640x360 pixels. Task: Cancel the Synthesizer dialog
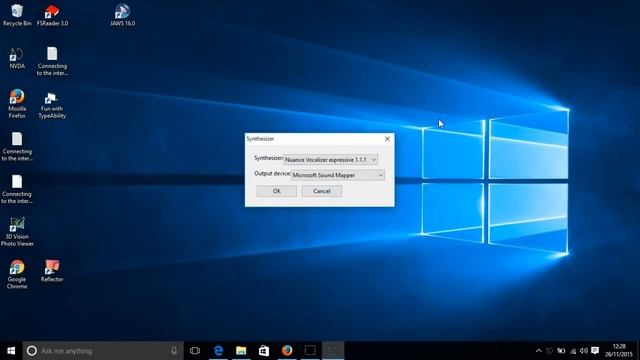tap(322, 191)
